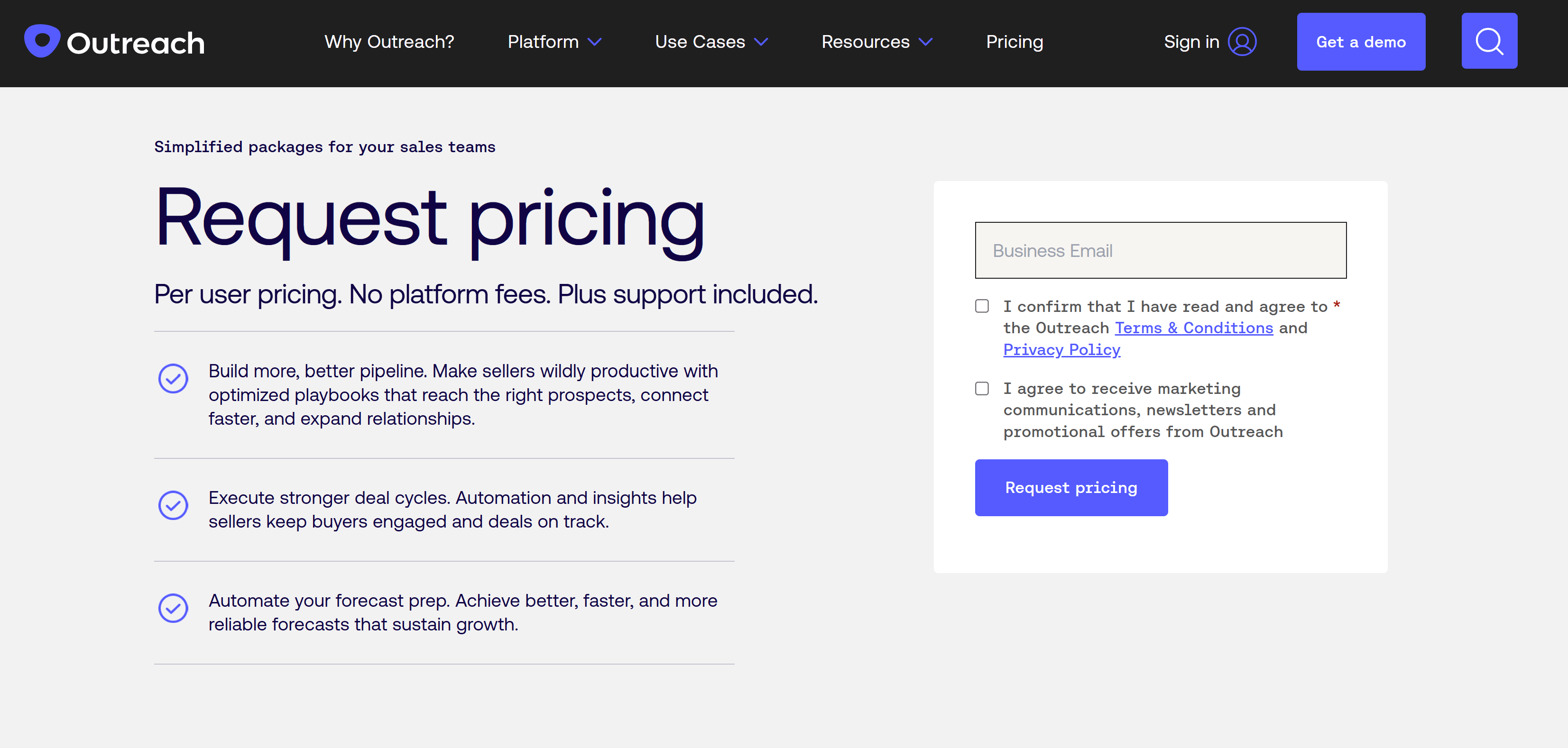The height and width of the screenshot is (748, 1568).
Task: Click the Sign in avatar icon
Action: (1243, 41)
